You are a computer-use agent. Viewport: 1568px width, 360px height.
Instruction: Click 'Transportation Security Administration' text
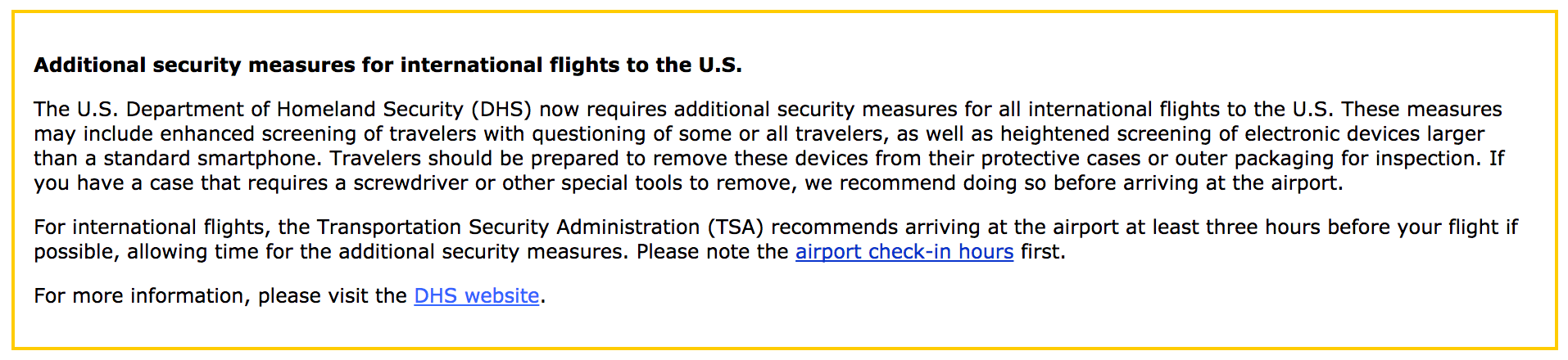coord(508,227)
